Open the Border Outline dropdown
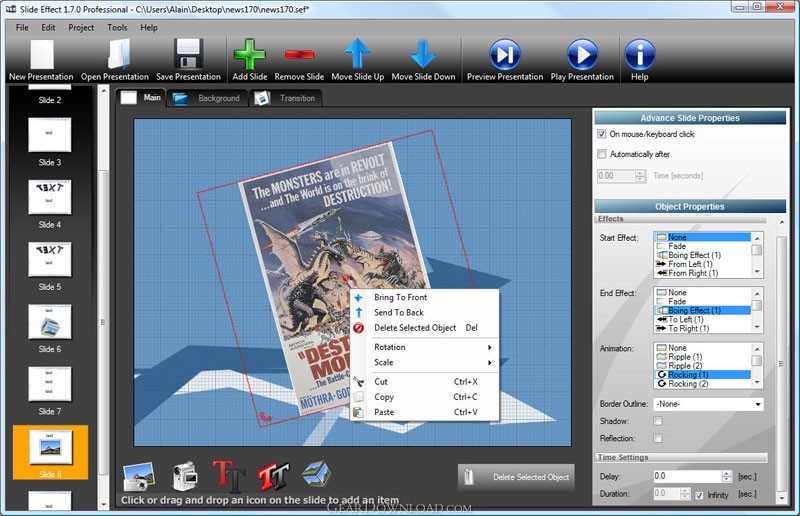 709,404
